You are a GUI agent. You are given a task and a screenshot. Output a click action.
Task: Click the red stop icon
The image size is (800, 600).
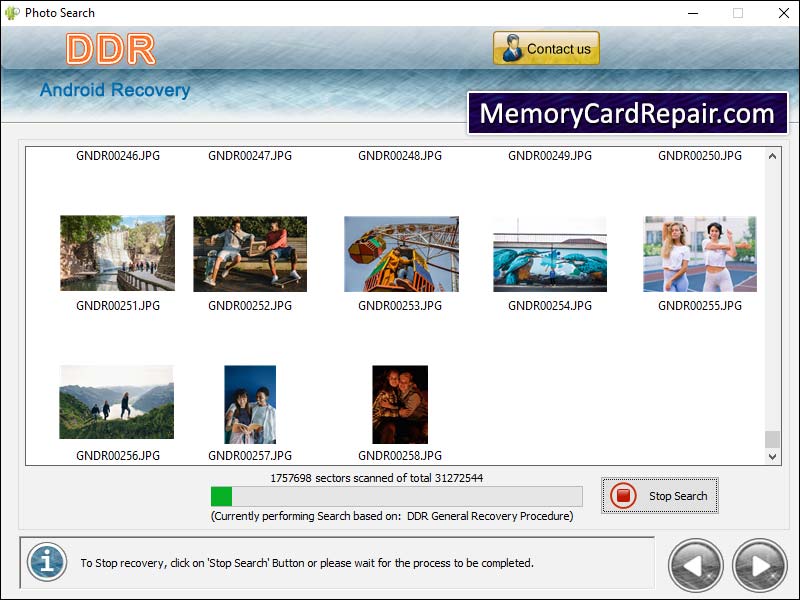(x=623, y=495)
